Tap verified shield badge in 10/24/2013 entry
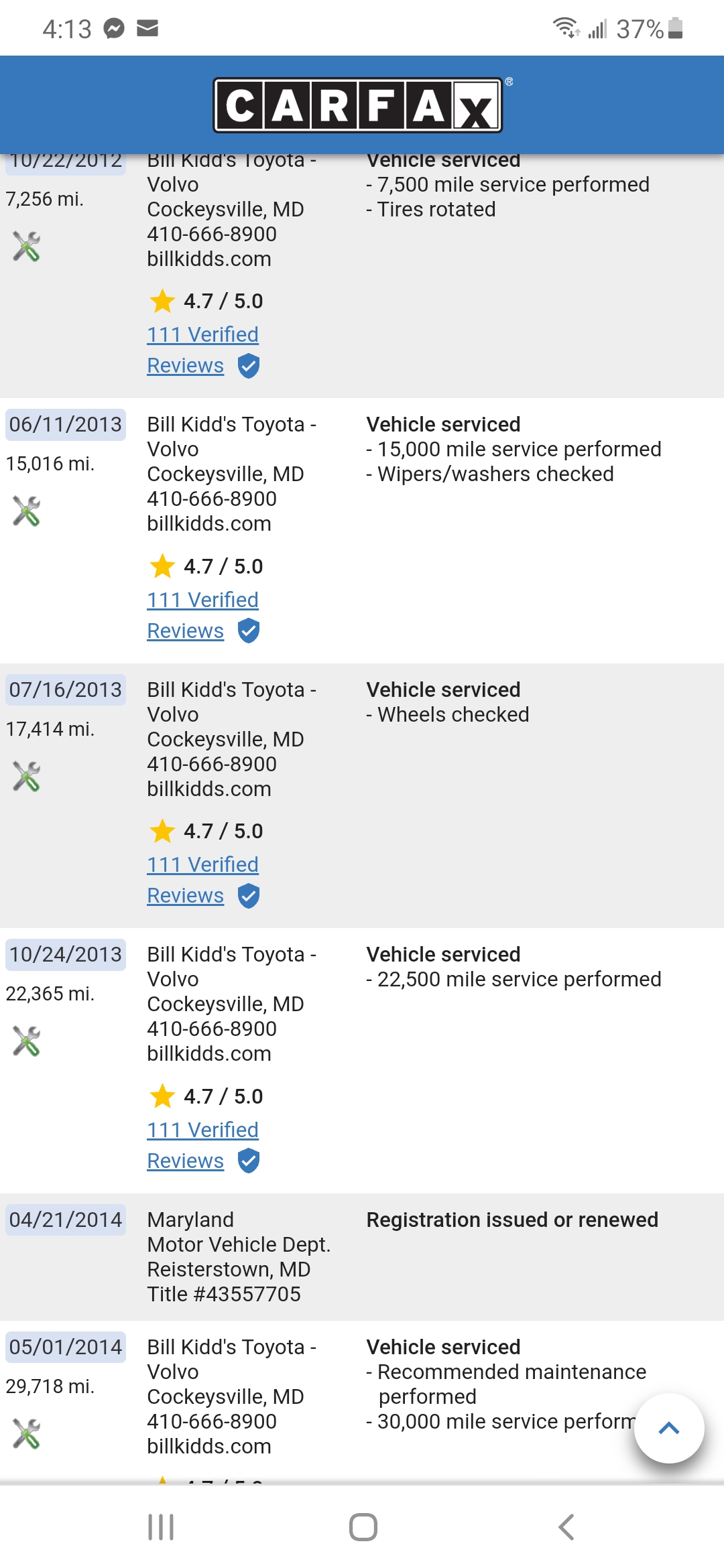The height and width of the screenshot is (1568, 724). pos(249,1161)
